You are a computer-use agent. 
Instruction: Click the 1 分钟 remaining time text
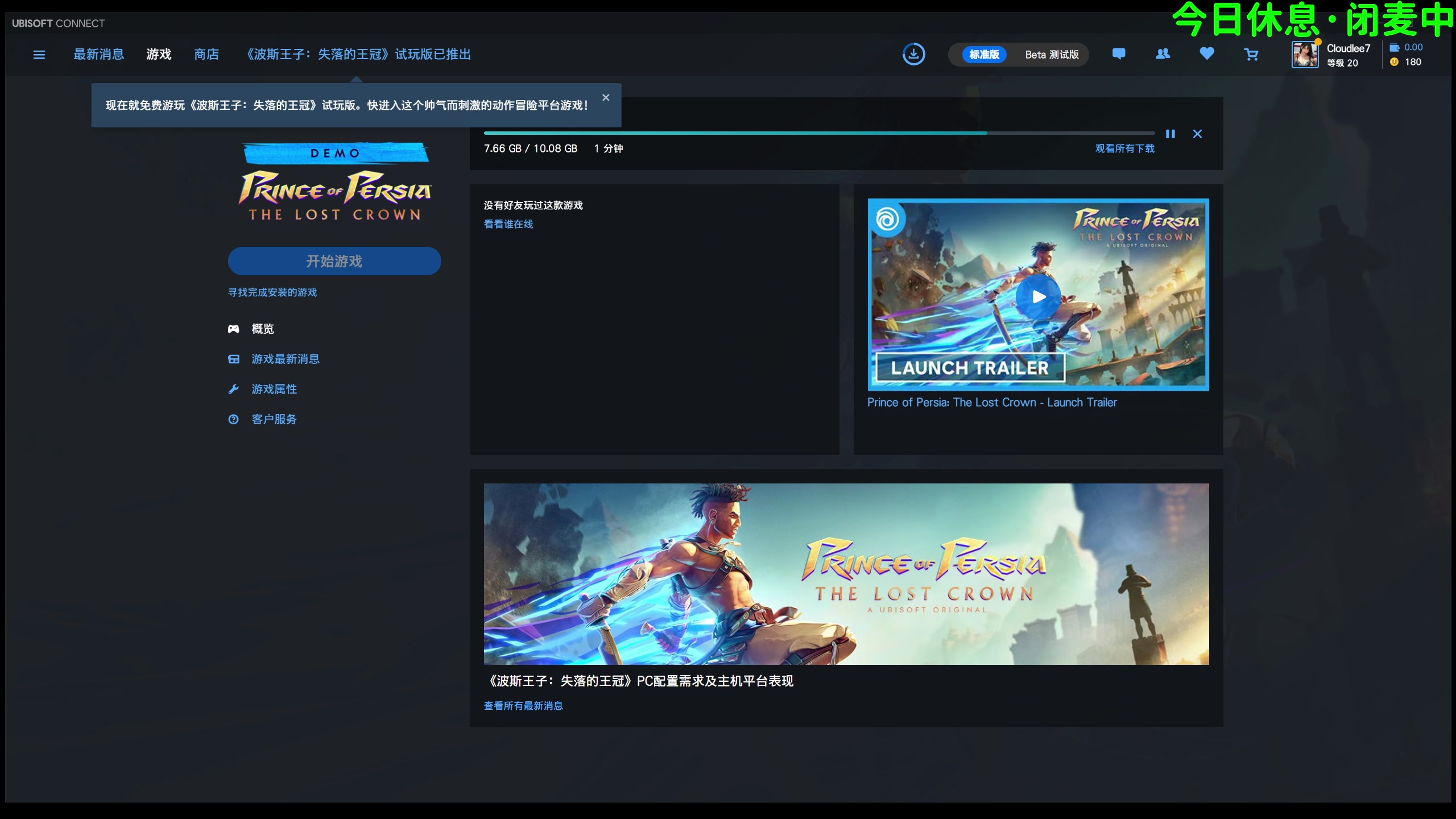[609, 148]
